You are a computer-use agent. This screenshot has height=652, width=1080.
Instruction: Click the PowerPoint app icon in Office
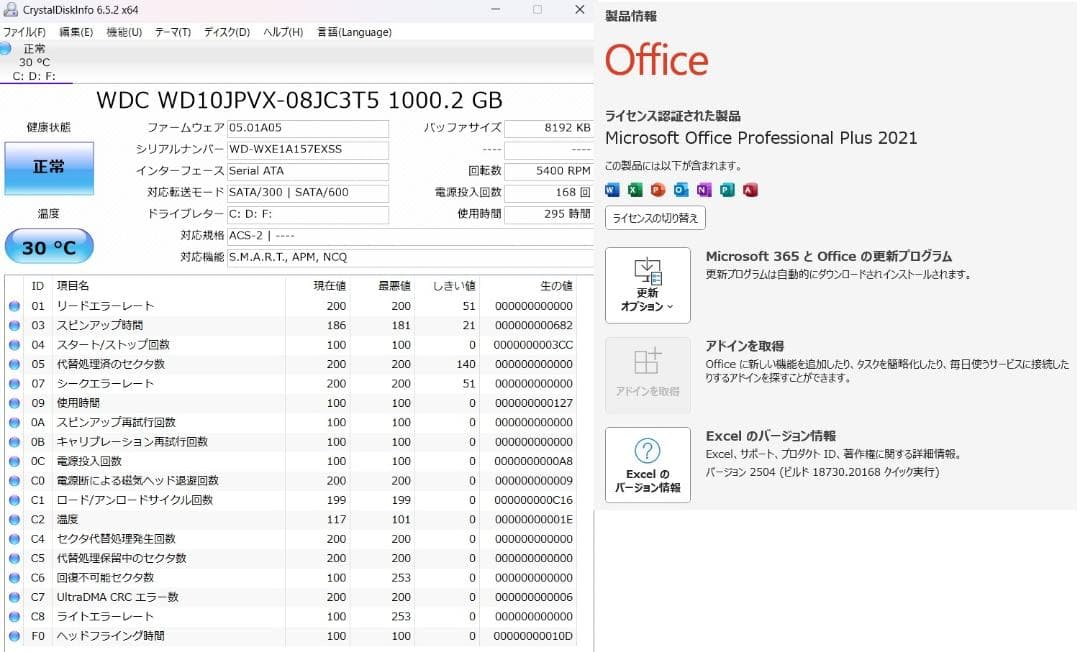tap(658, 190)
